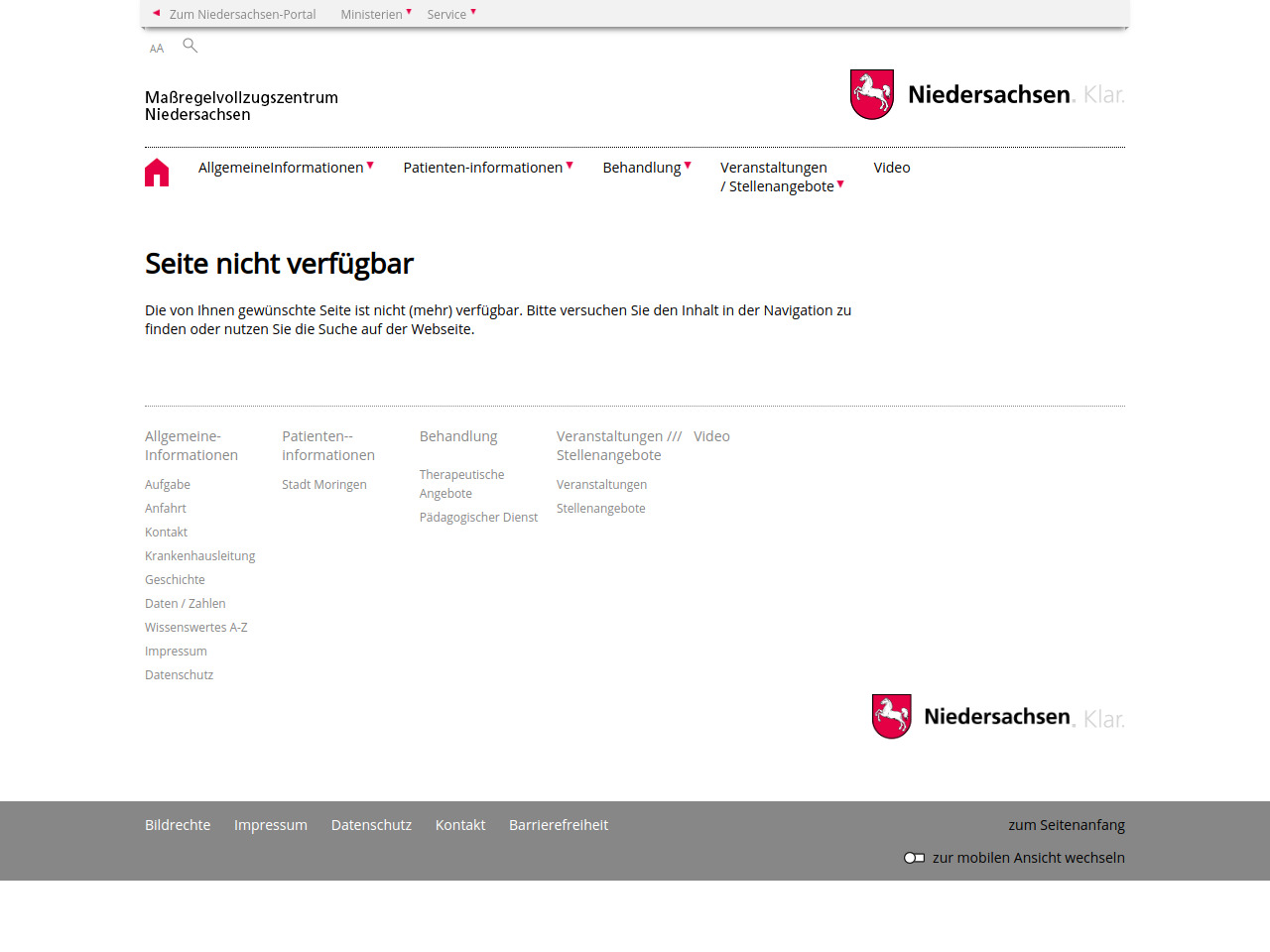Open the Allgemeine Informationen nav dropdown
1270x952 pixels.
(285, 168)
